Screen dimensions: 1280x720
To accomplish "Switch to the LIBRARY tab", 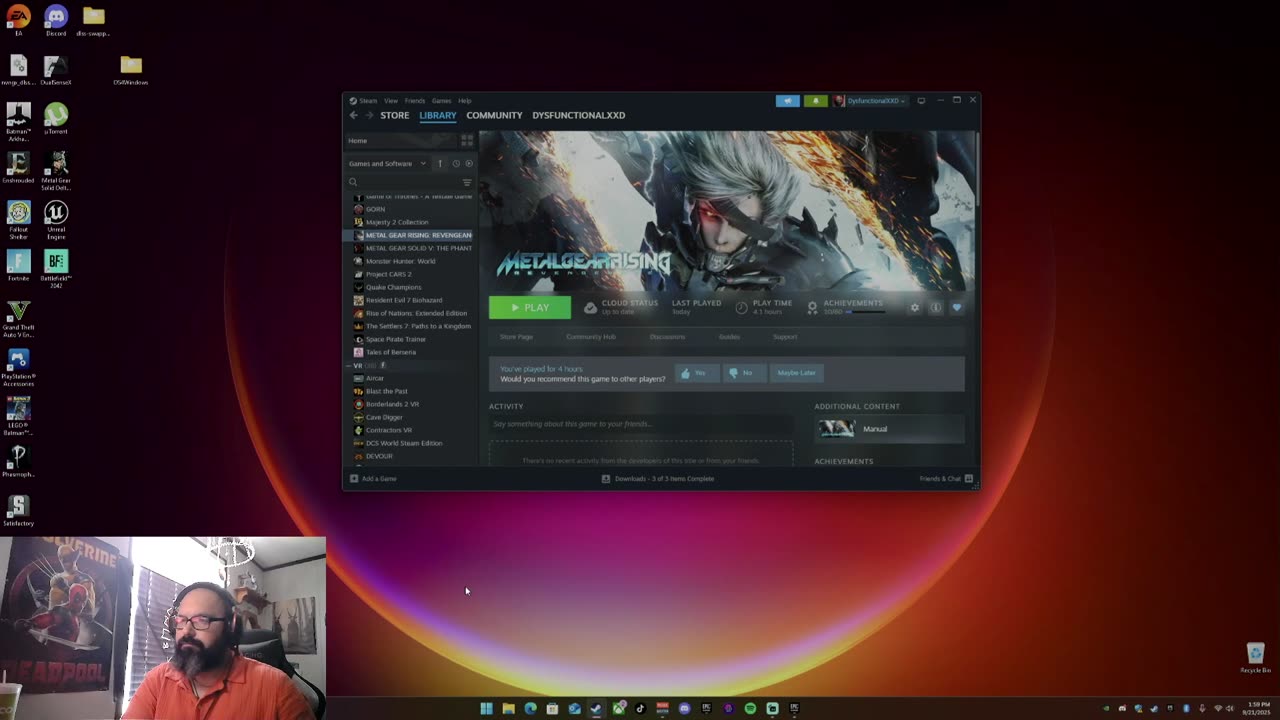I will (438, 115).
